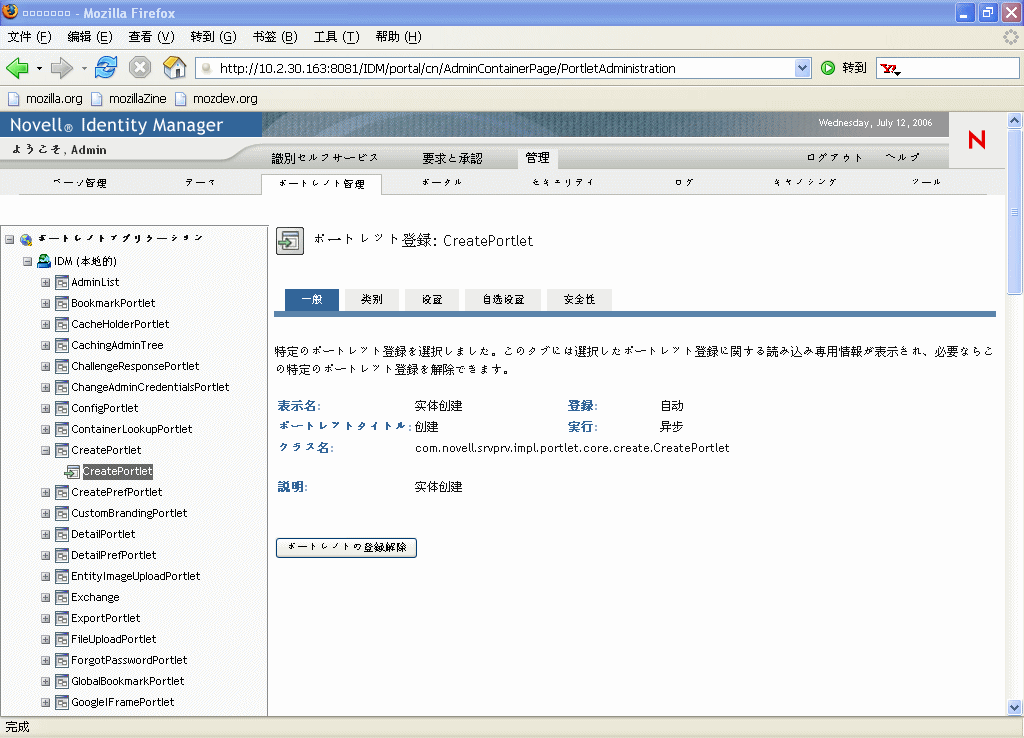
Task: Click the セキュリティ submenu link
Action: point(562,182)
